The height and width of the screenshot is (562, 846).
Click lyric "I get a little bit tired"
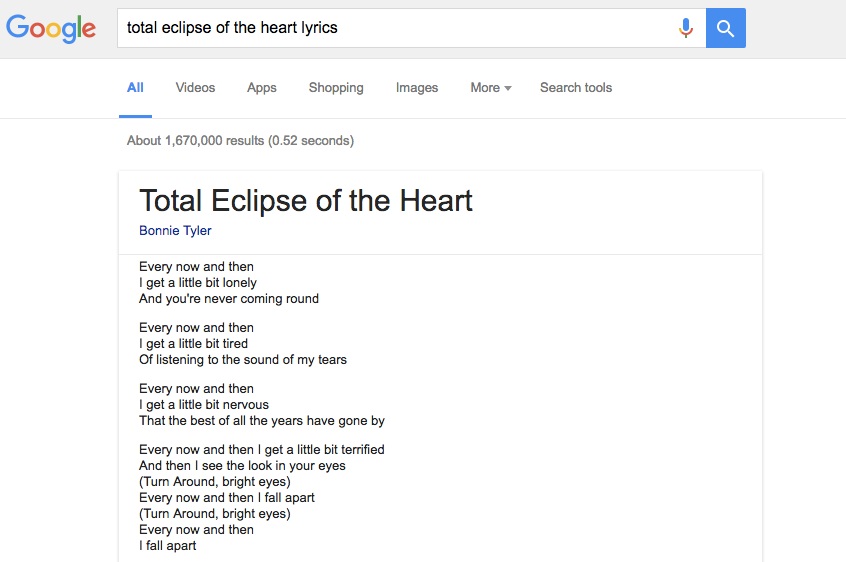[194, 344]
